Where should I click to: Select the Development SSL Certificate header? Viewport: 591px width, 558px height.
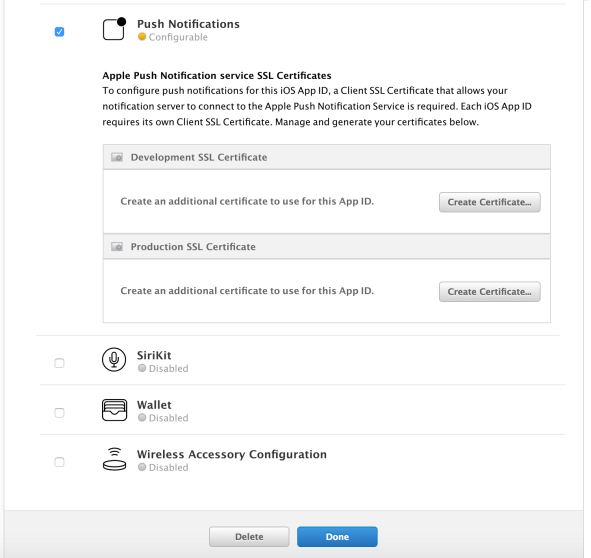[x=327, y=157]
